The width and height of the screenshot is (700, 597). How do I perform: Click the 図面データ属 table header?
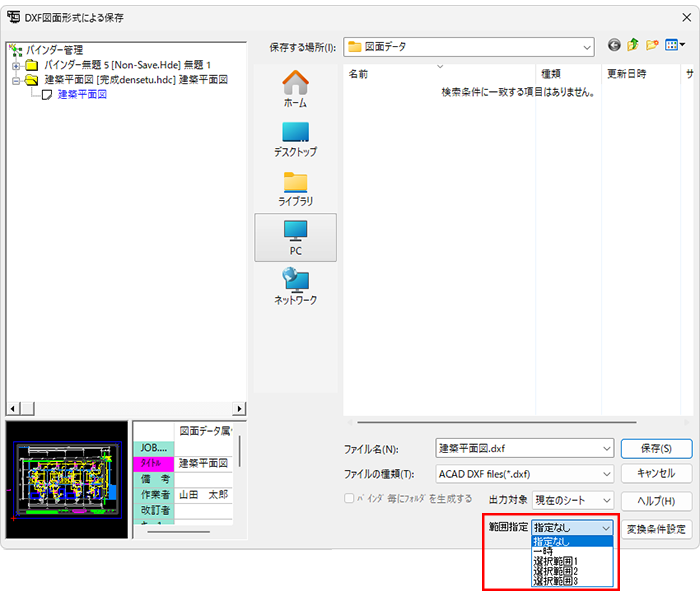(204, 431)
